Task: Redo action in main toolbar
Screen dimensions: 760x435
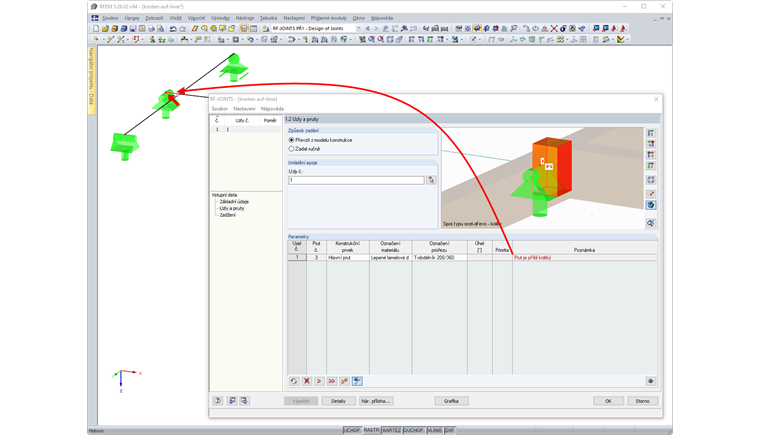Action: pos(182,29)
